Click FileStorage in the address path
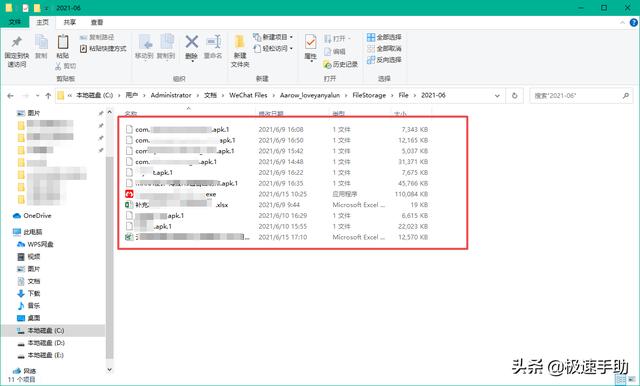The width and height of the screenshot is (640, 386). pyautogui.click(x=369, y=95)
